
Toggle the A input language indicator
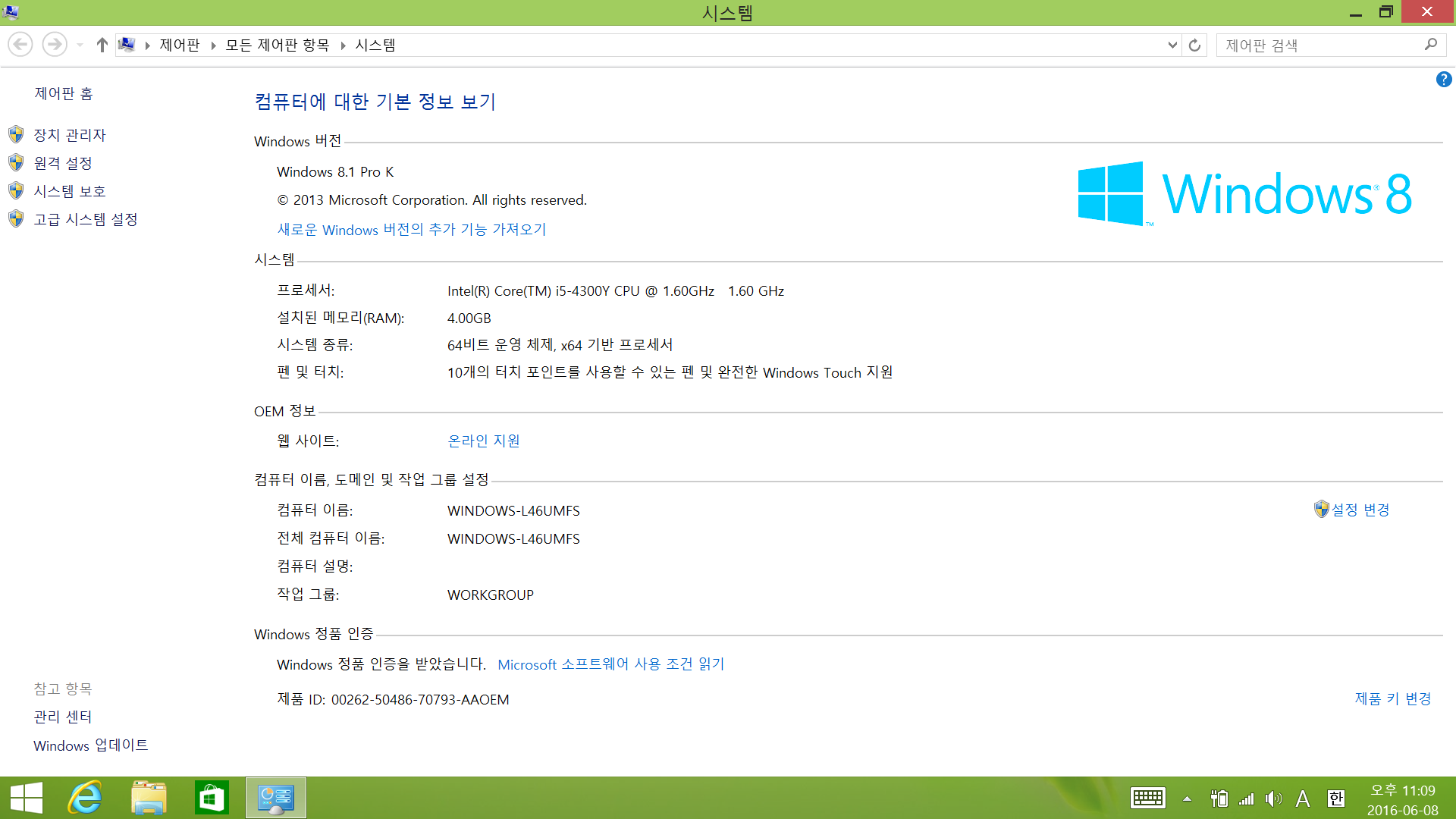point(1303,799)
